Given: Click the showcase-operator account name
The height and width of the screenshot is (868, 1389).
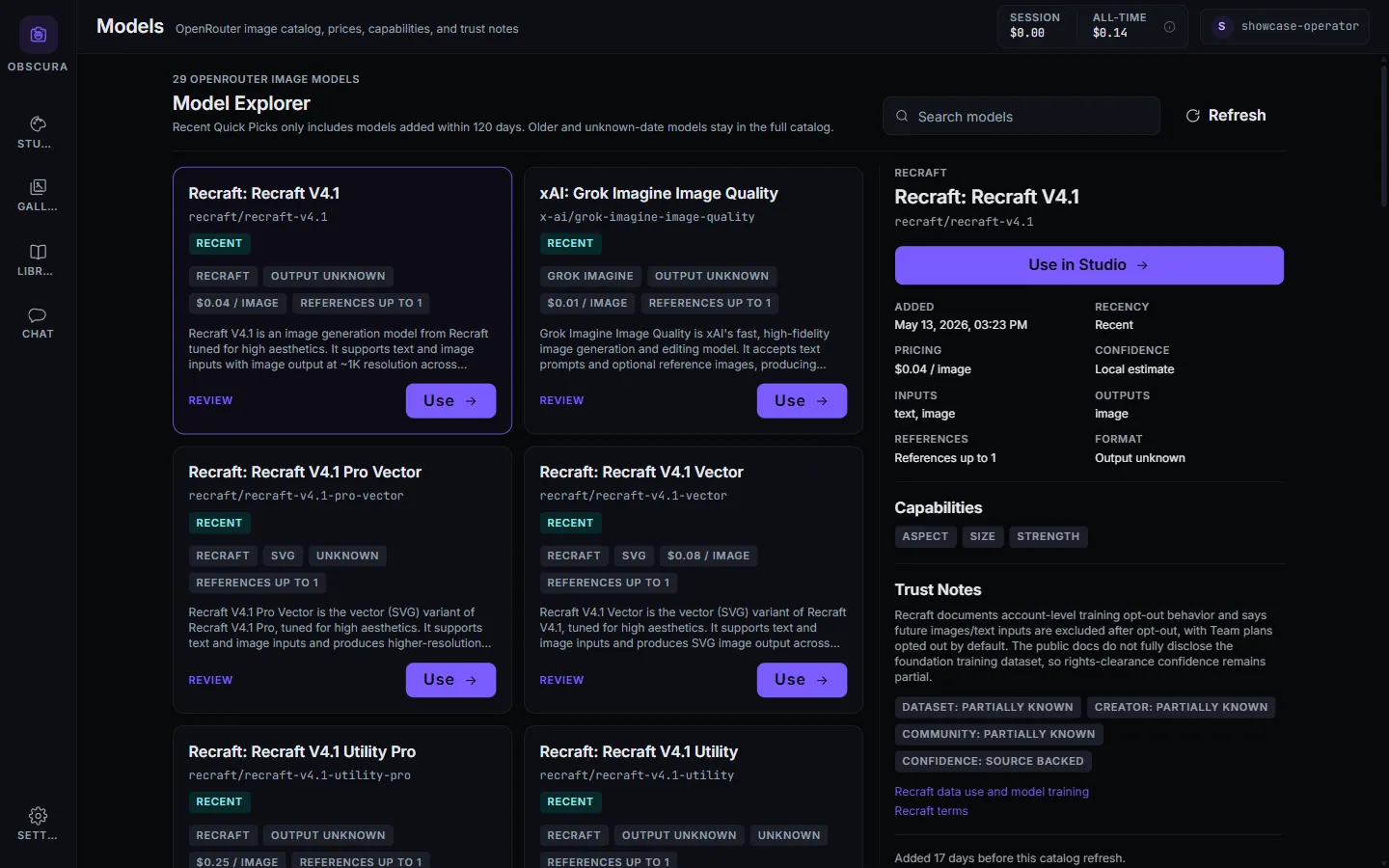Looking at the screenshot, I should (1299, 27).
